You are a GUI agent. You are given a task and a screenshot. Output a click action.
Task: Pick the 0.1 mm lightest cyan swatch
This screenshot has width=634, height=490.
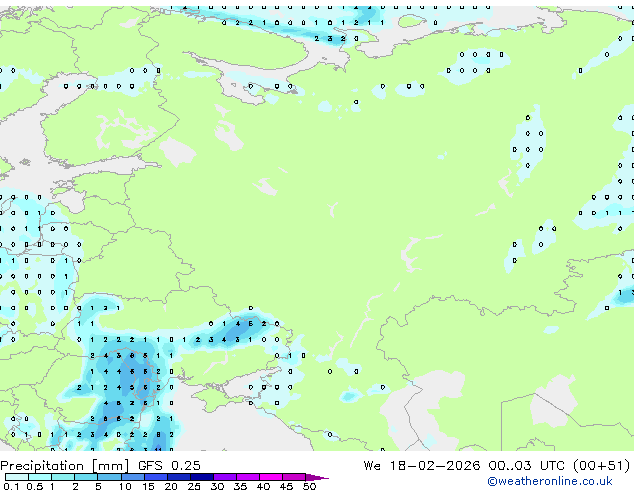coord(17,477)
